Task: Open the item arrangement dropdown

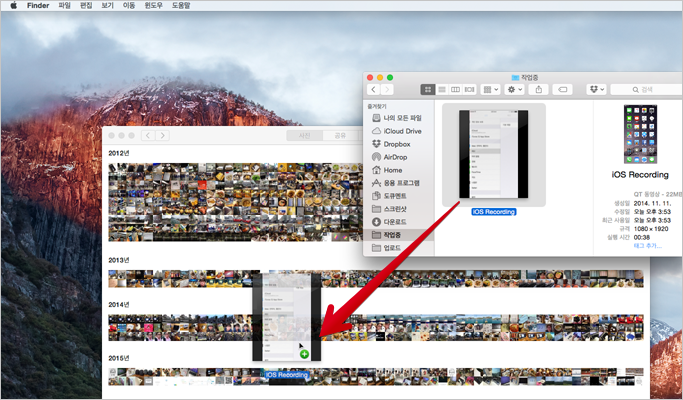Action: click(490, 89)
